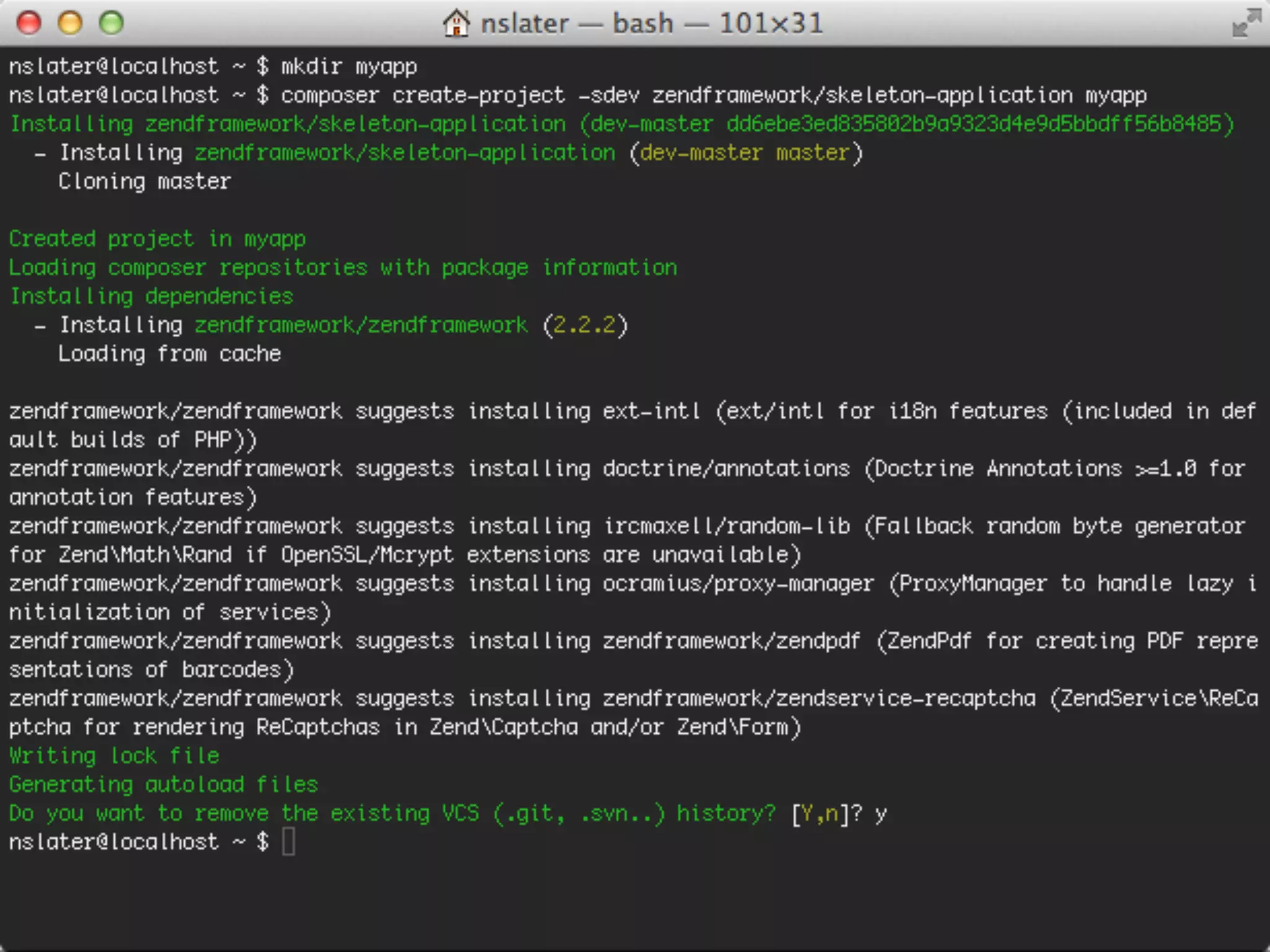Screen dimensions: 1270x952
Task: Click the cursor block at the last prompt
Action: pos(288,842)
